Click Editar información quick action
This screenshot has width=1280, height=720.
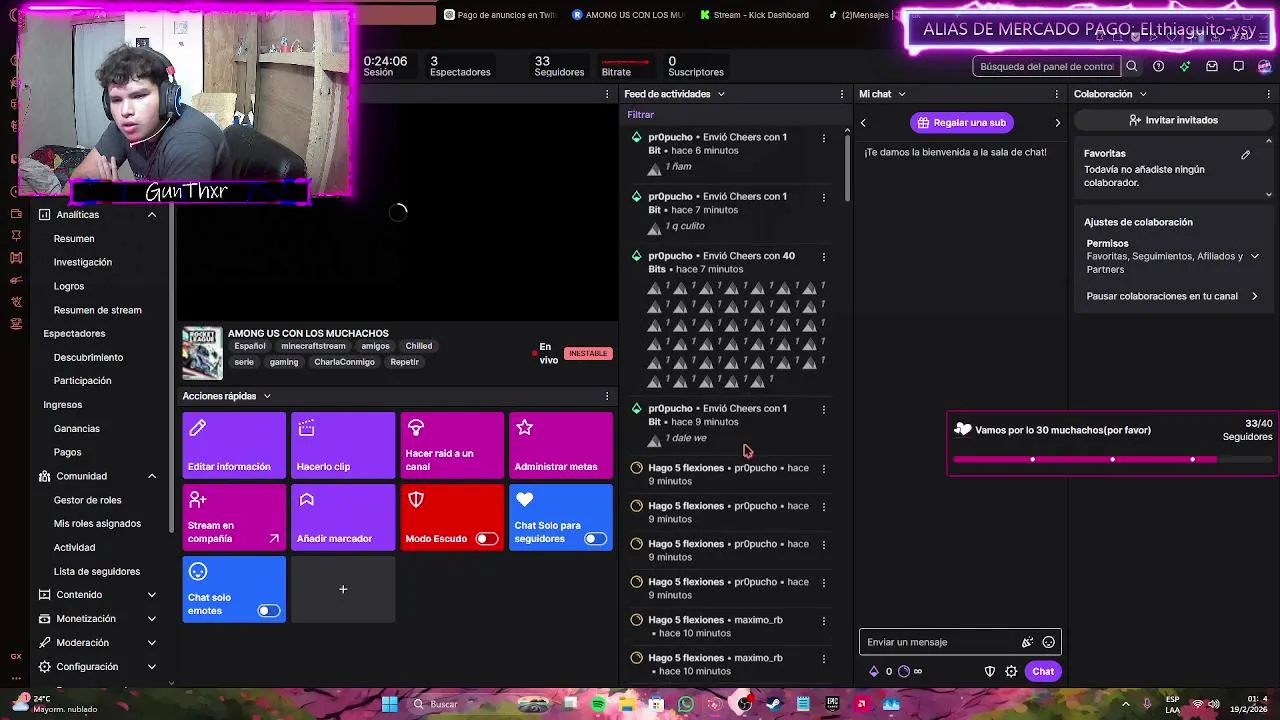coord(234,445)
